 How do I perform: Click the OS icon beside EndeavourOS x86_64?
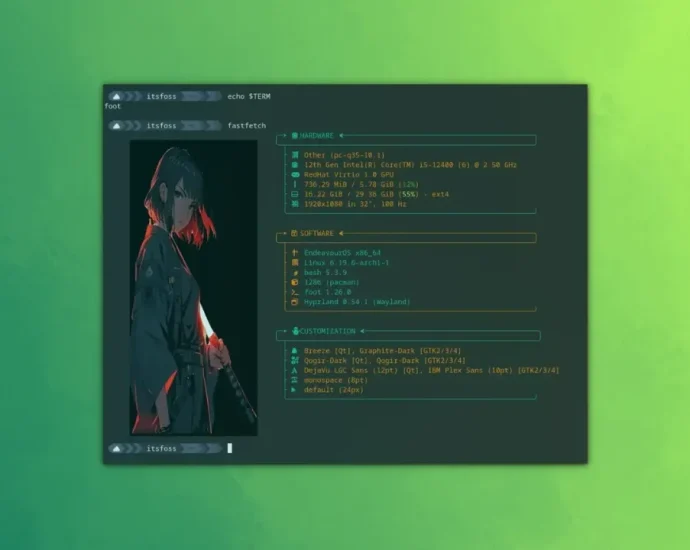(x=295, y=253)
